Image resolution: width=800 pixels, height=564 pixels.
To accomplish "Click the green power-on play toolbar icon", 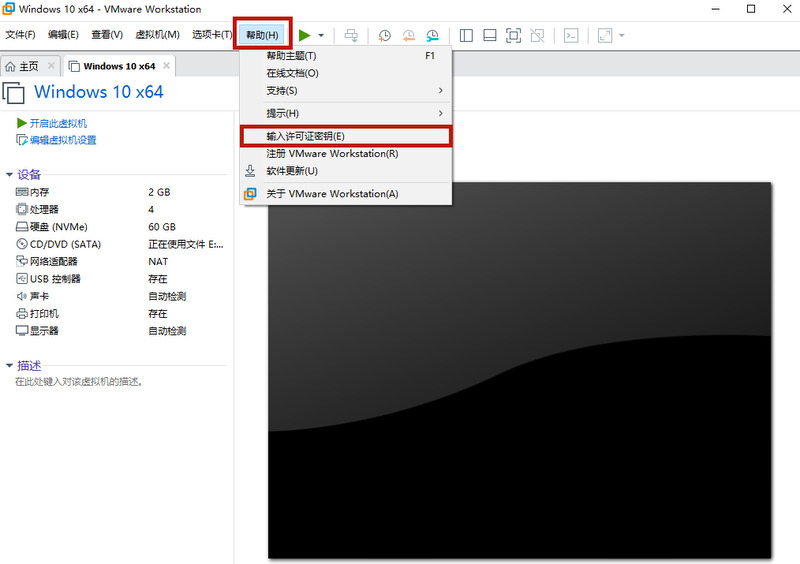I will pos(305,35).
